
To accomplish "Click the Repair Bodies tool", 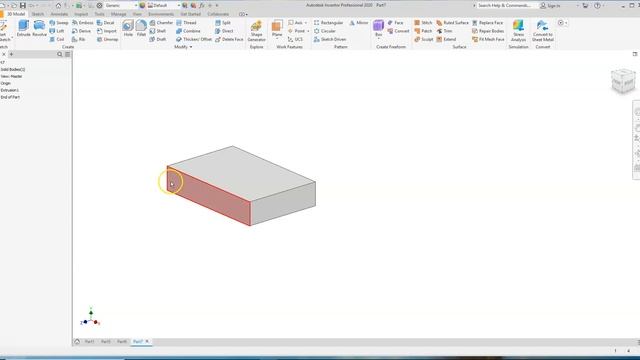I will click(488, 31).
